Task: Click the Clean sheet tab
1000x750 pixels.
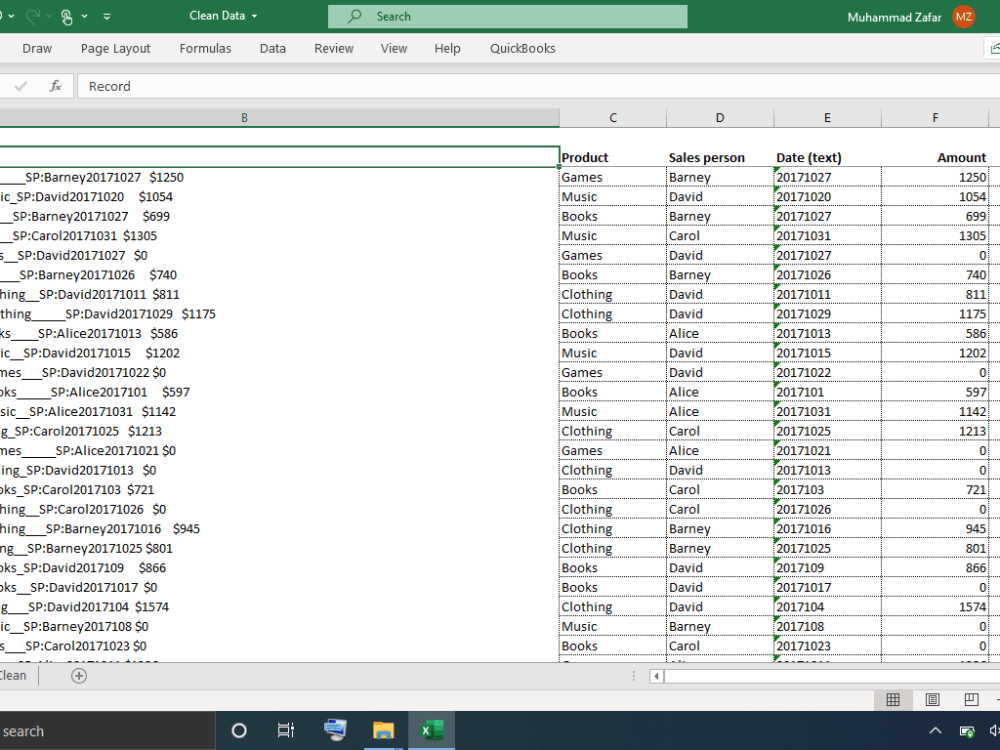Action: coord(13,675)
